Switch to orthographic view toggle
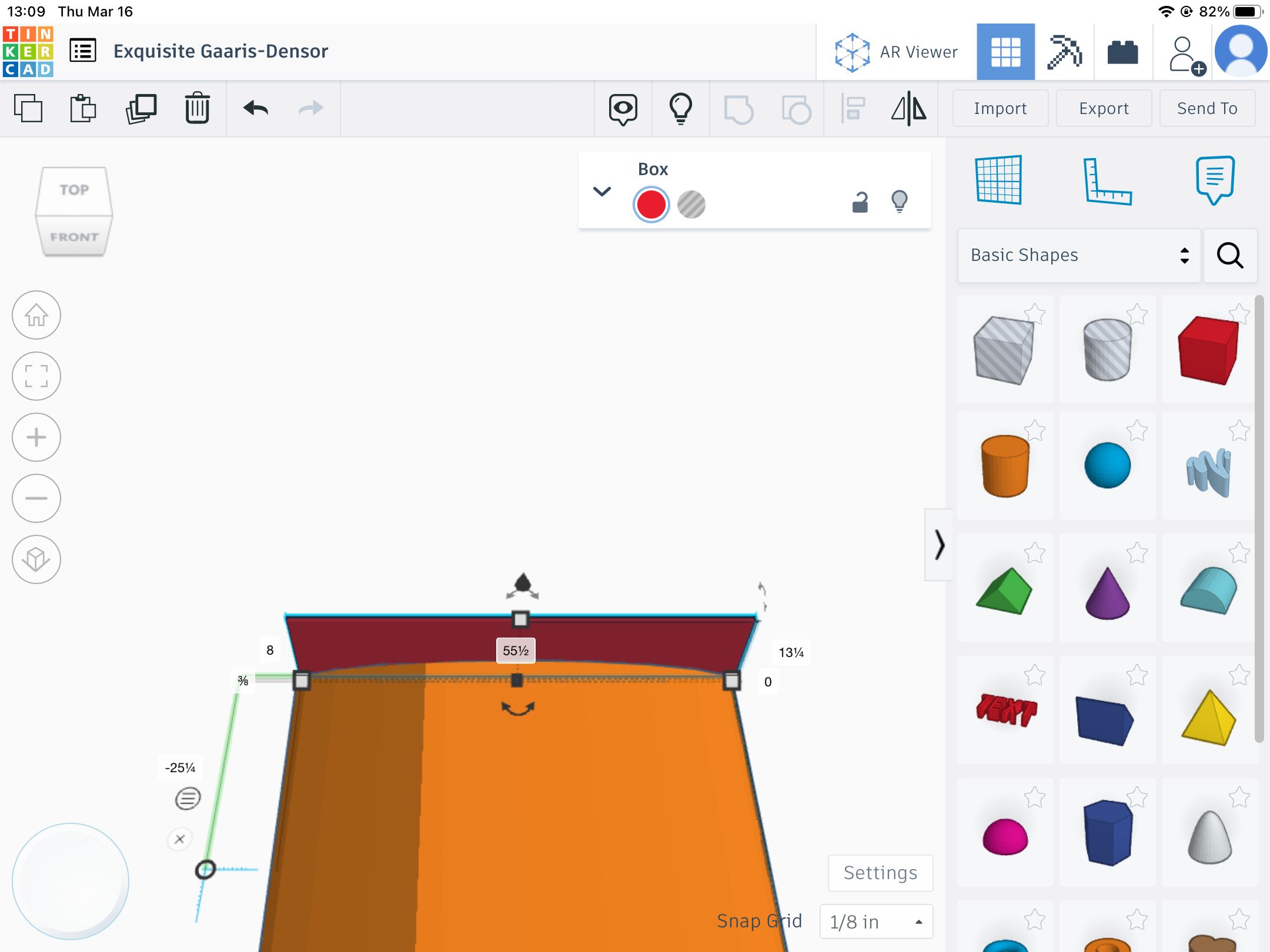This screenshot has height=952, width=1270. click(x=36, y=559)
